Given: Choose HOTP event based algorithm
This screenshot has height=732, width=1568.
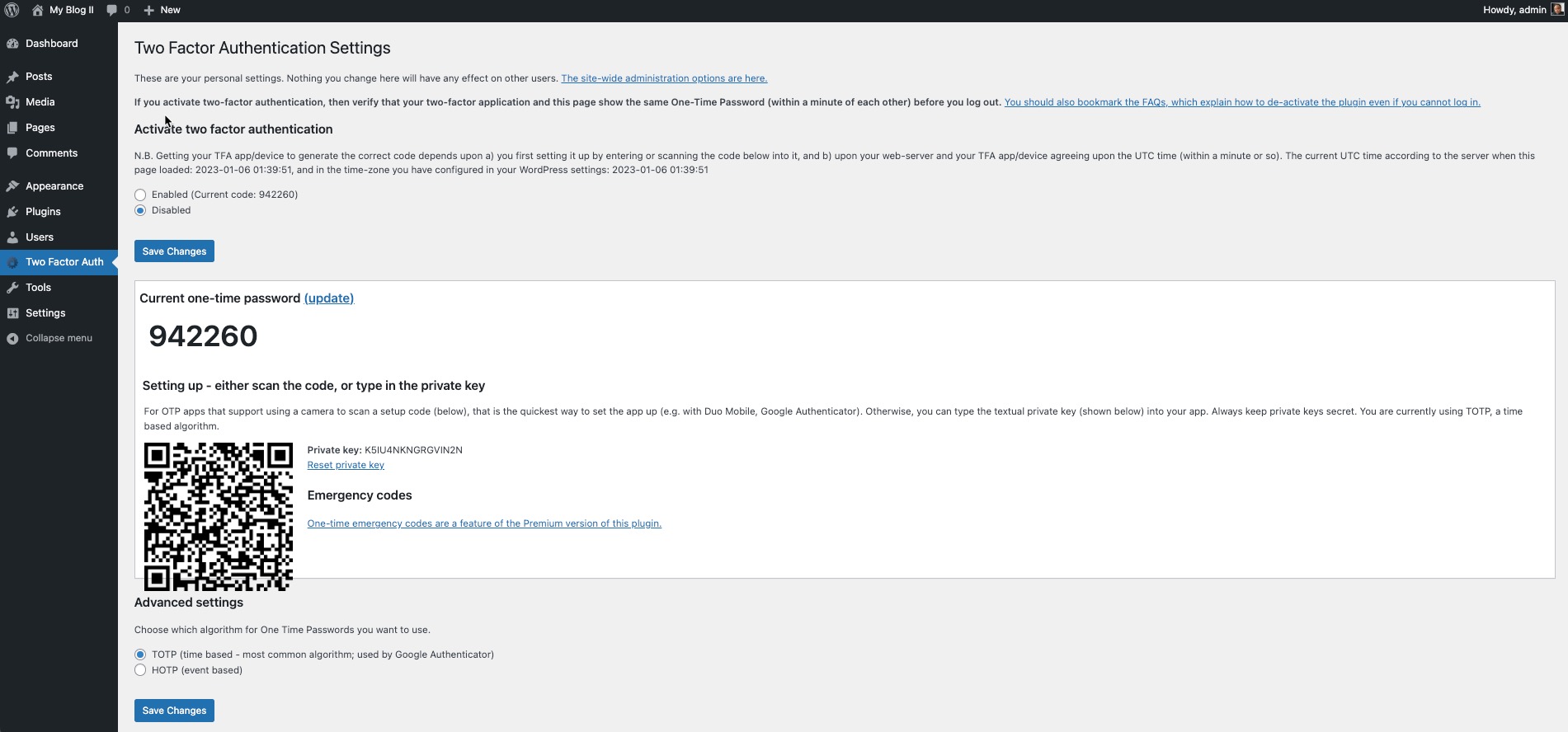Looking at the screenshot, I should 140,671.
